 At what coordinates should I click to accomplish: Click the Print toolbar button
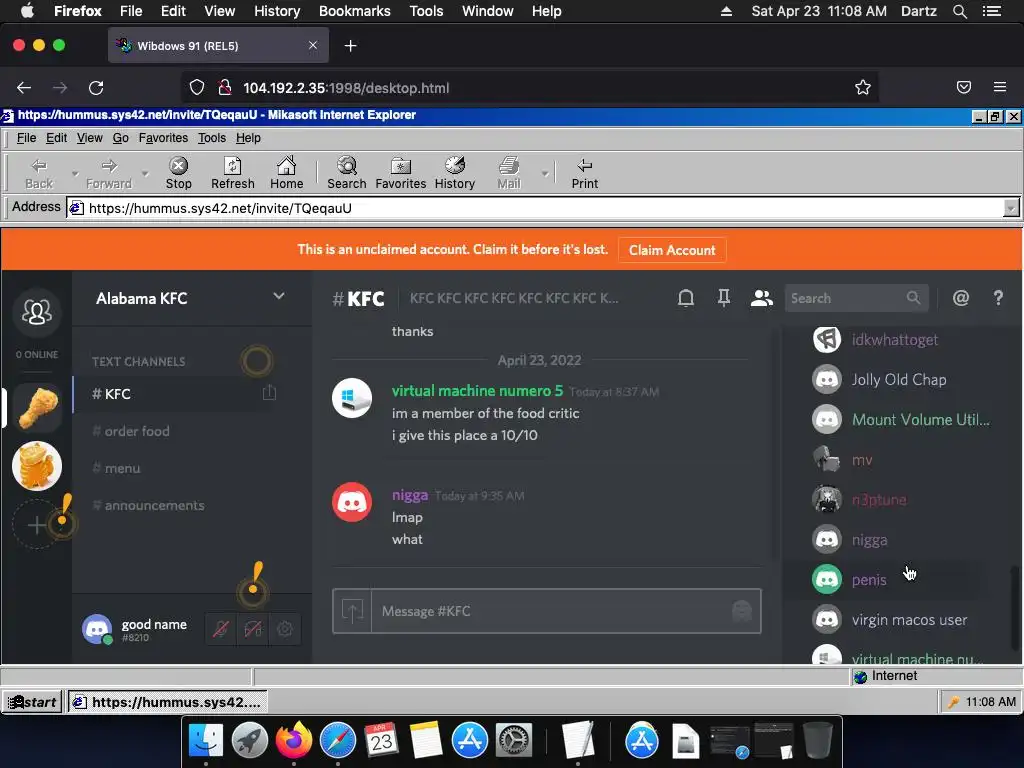point(584,173)
